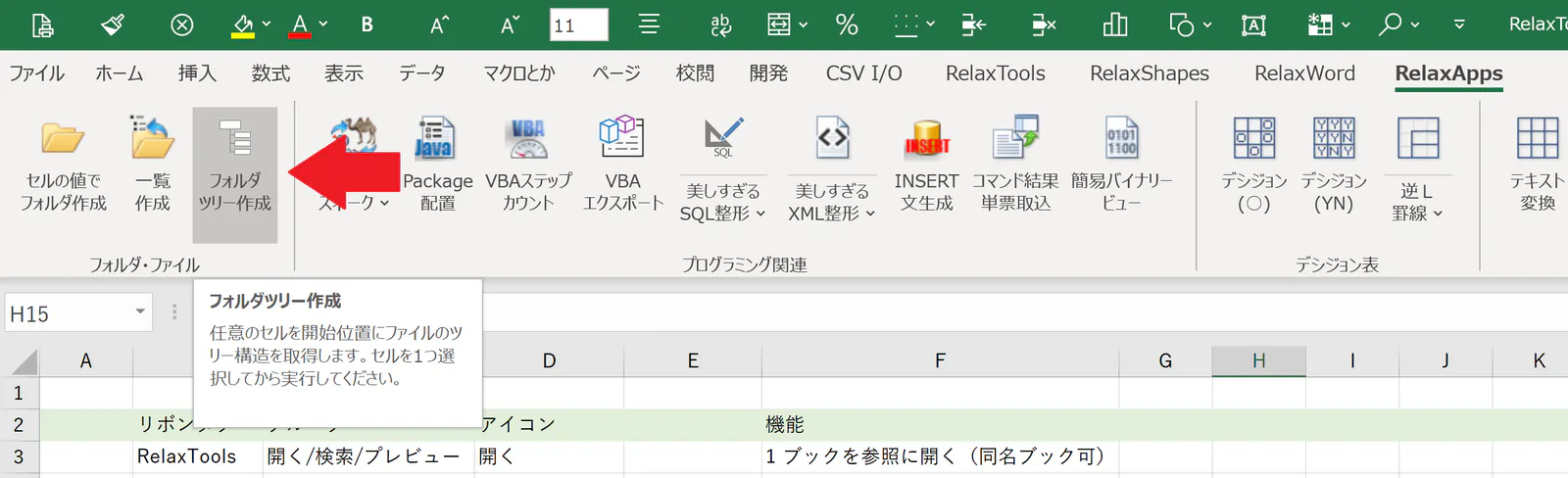Click the table grid icon with arrow

point(1321,24)
